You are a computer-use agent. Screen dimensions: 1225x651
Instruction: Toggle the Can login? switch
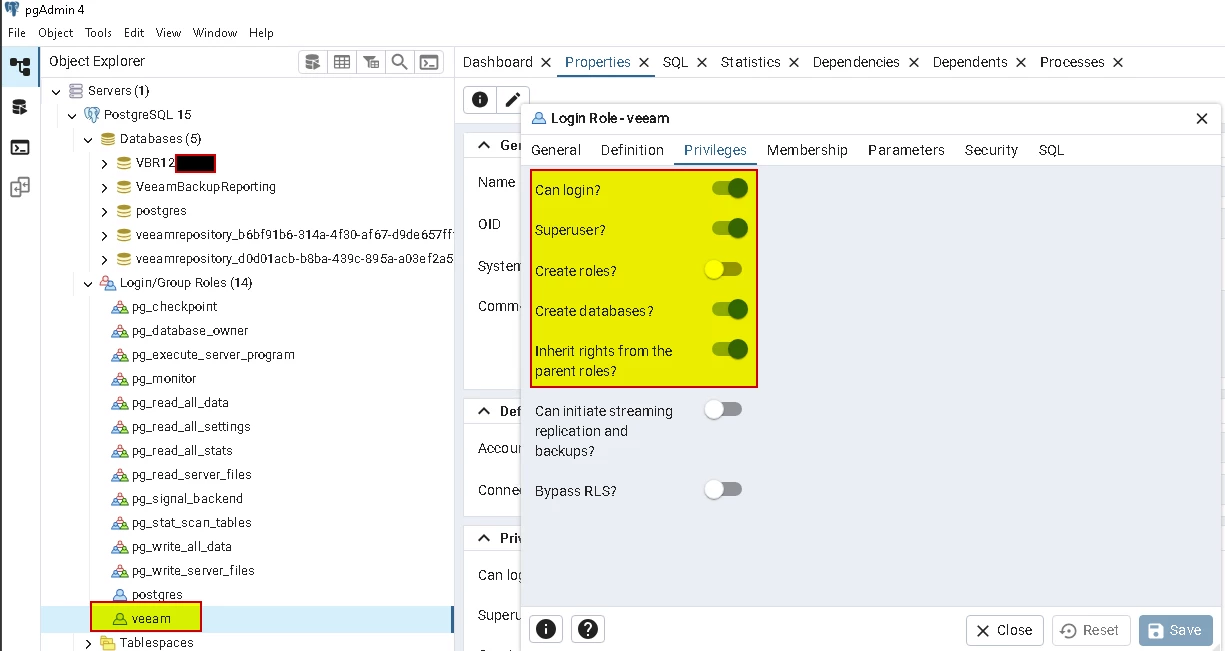(x=729, y=189)
